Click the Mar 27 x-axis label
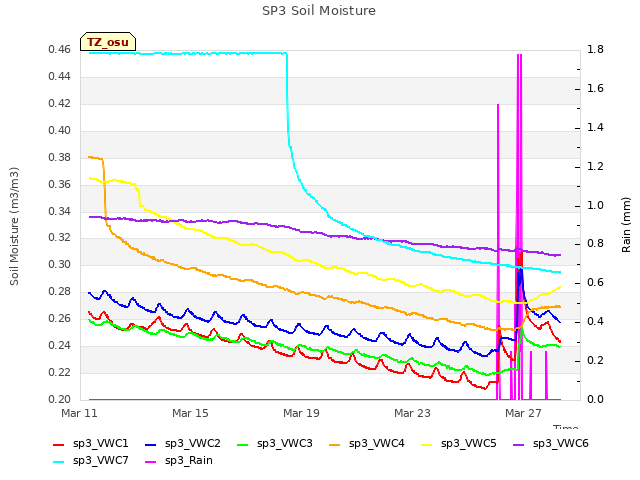Screen dimensions: 640x480 click(523, 413)
